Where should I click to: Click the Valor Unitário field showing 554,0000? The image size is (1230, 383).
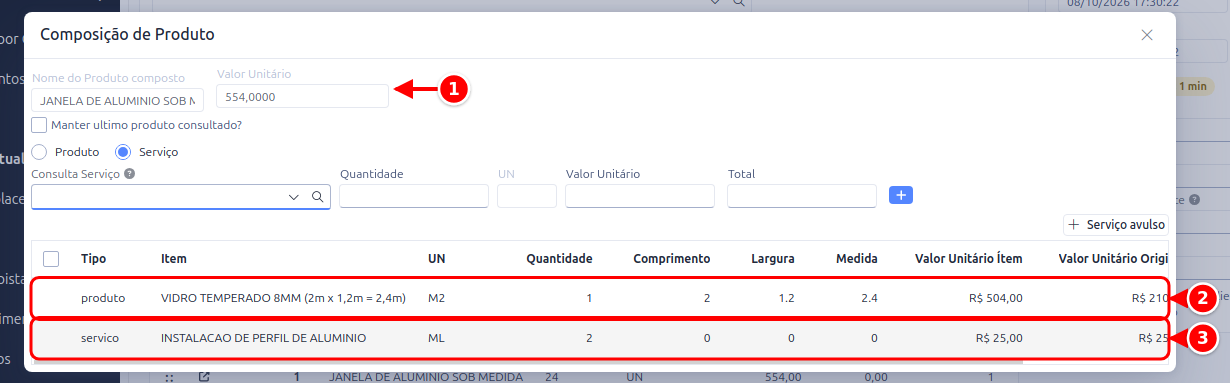(302, 96)
